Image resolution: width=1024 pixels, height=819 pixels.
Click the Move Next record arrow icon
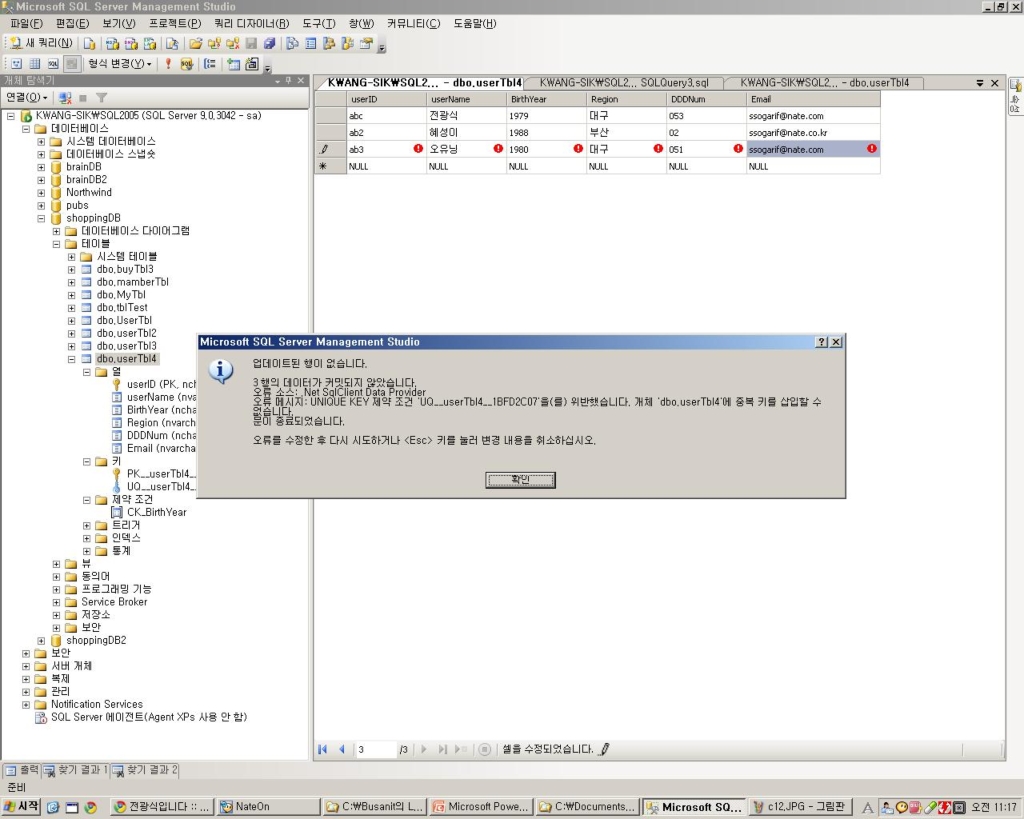pyautogui.click(x=424, y=749)
